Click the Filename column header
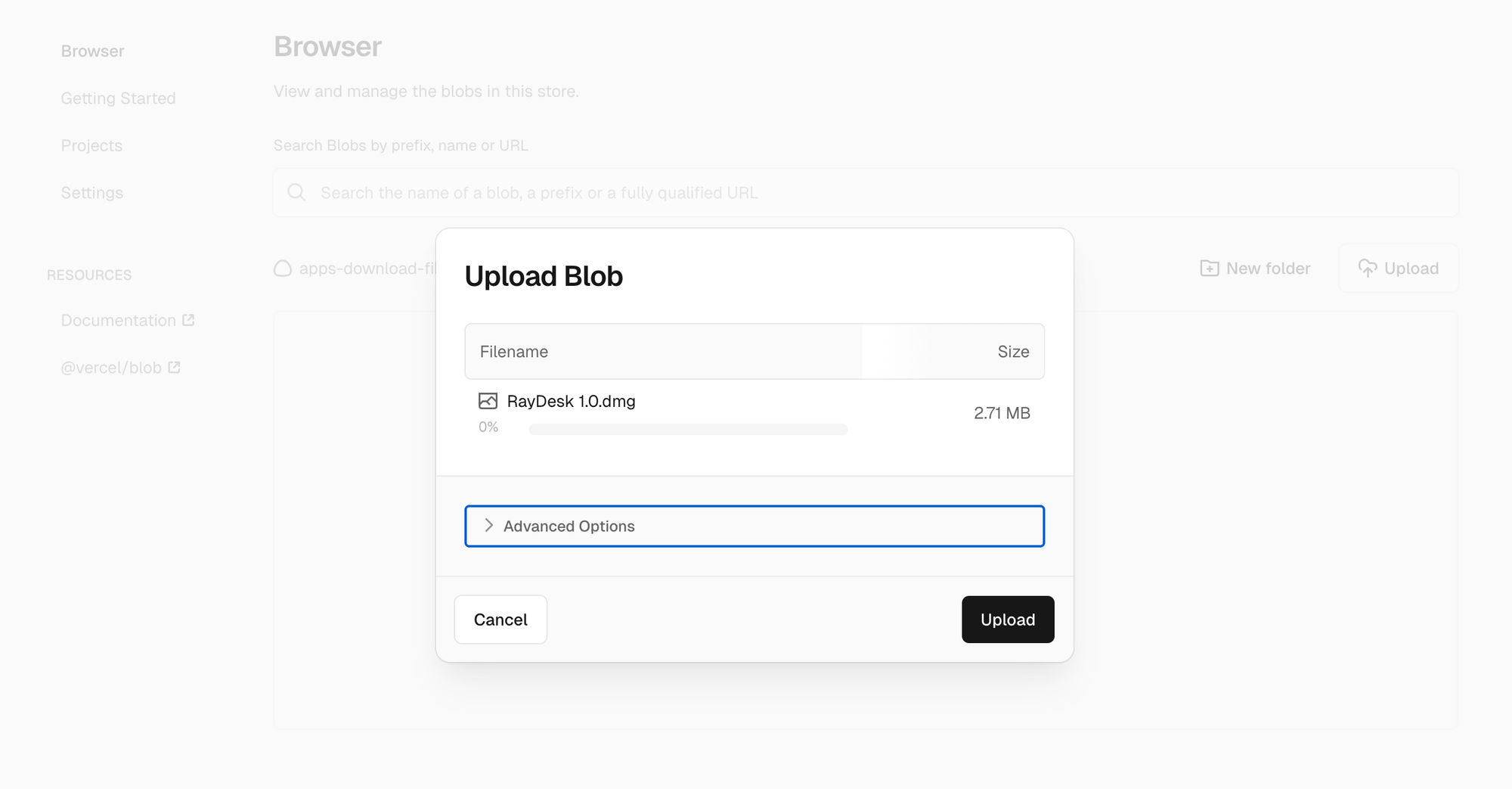1512x789 pixels. [x=514, y=352]
